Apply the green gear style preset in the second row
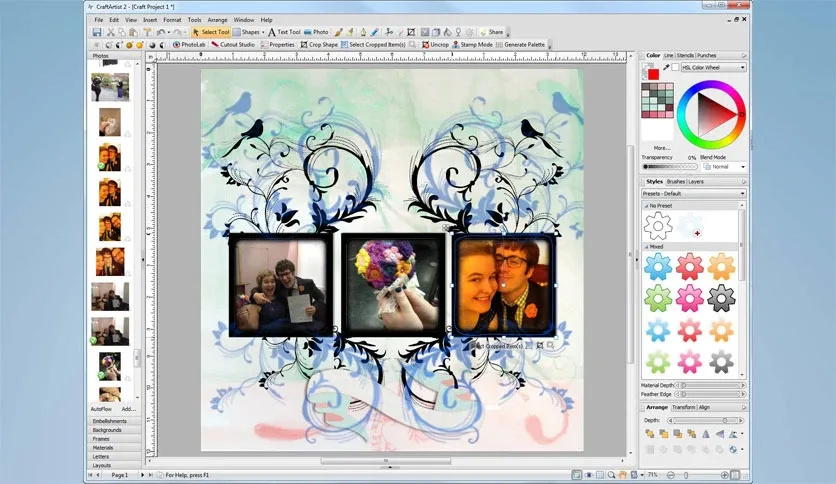The image size is (836, 484). click(658, 298)
